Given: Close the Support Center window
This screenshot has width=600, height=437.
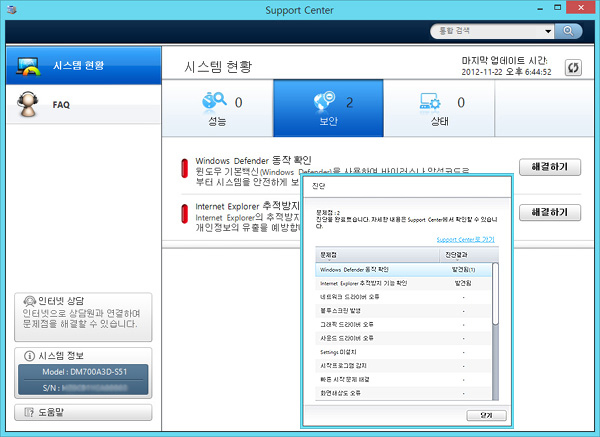Looking at the screenshot, I should [x=581, y=8].
